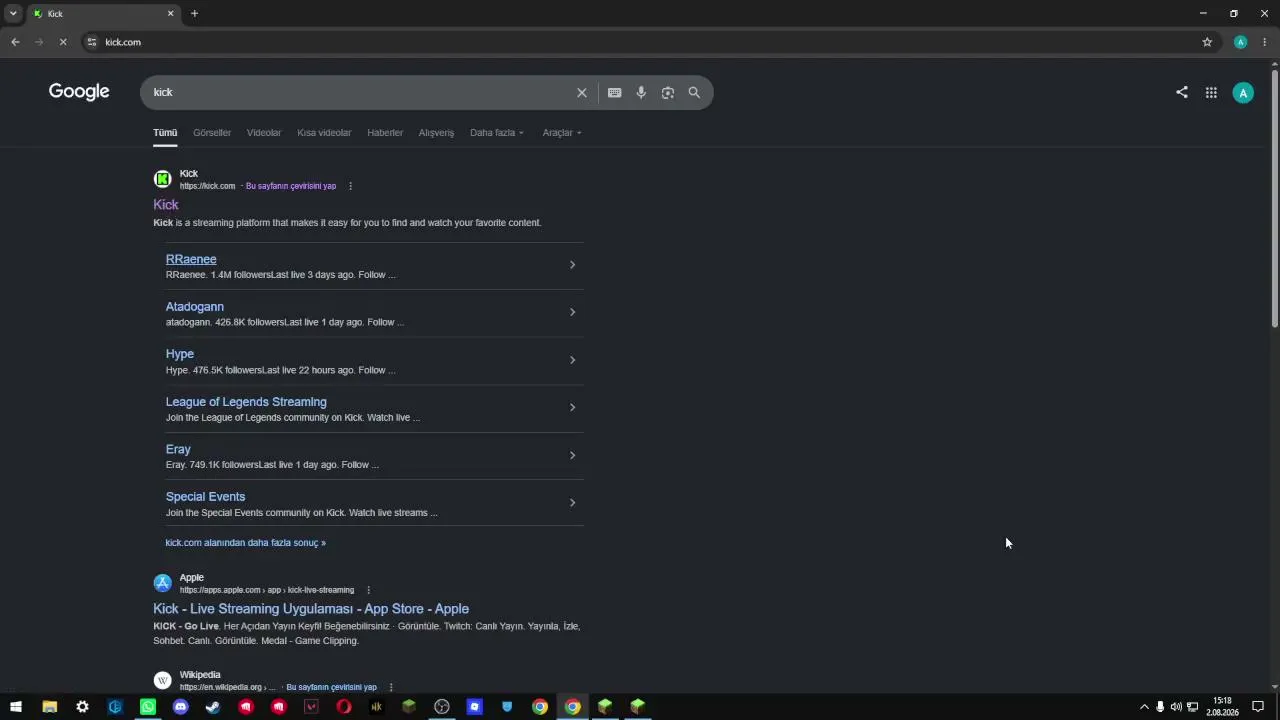Open the on-screen keyboard input tool
1280x720 pixels.
click(x=615, y=93)
